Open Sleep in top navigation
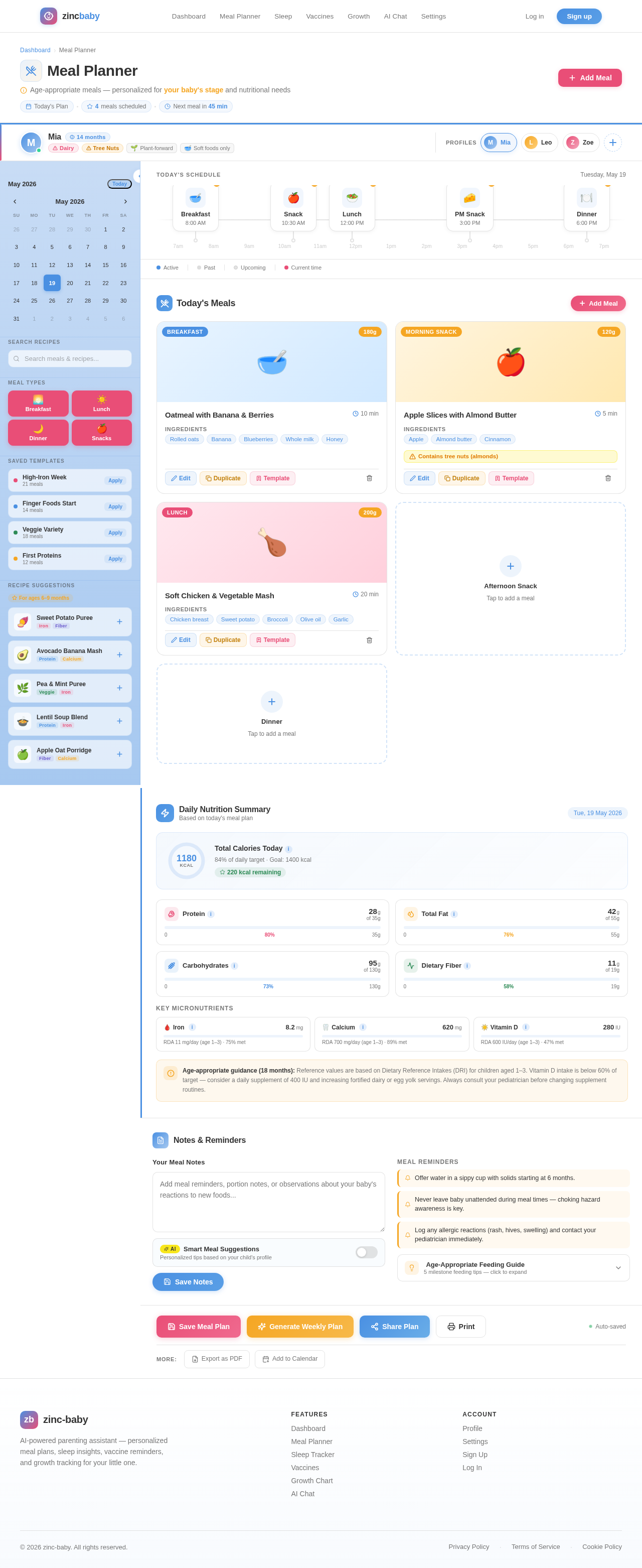This screenshot has width=642, height=1568. tap(283, 17)
